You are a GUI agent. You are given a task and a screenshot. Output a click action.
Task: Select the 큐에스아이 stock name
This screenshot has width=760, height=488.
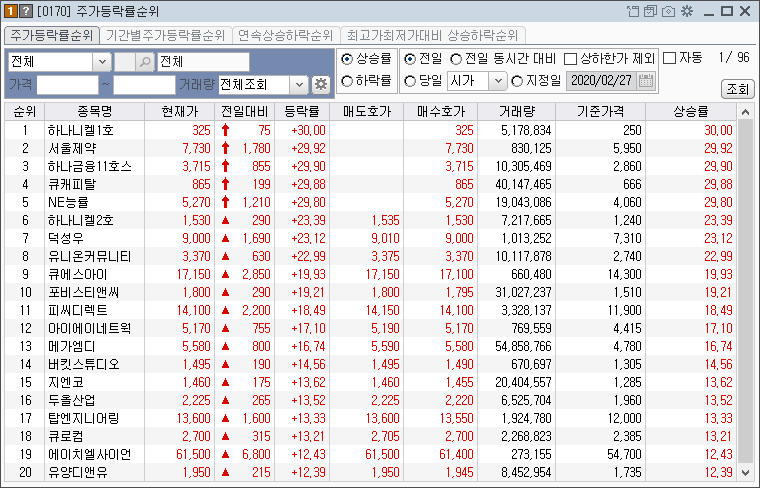[78, 274]
